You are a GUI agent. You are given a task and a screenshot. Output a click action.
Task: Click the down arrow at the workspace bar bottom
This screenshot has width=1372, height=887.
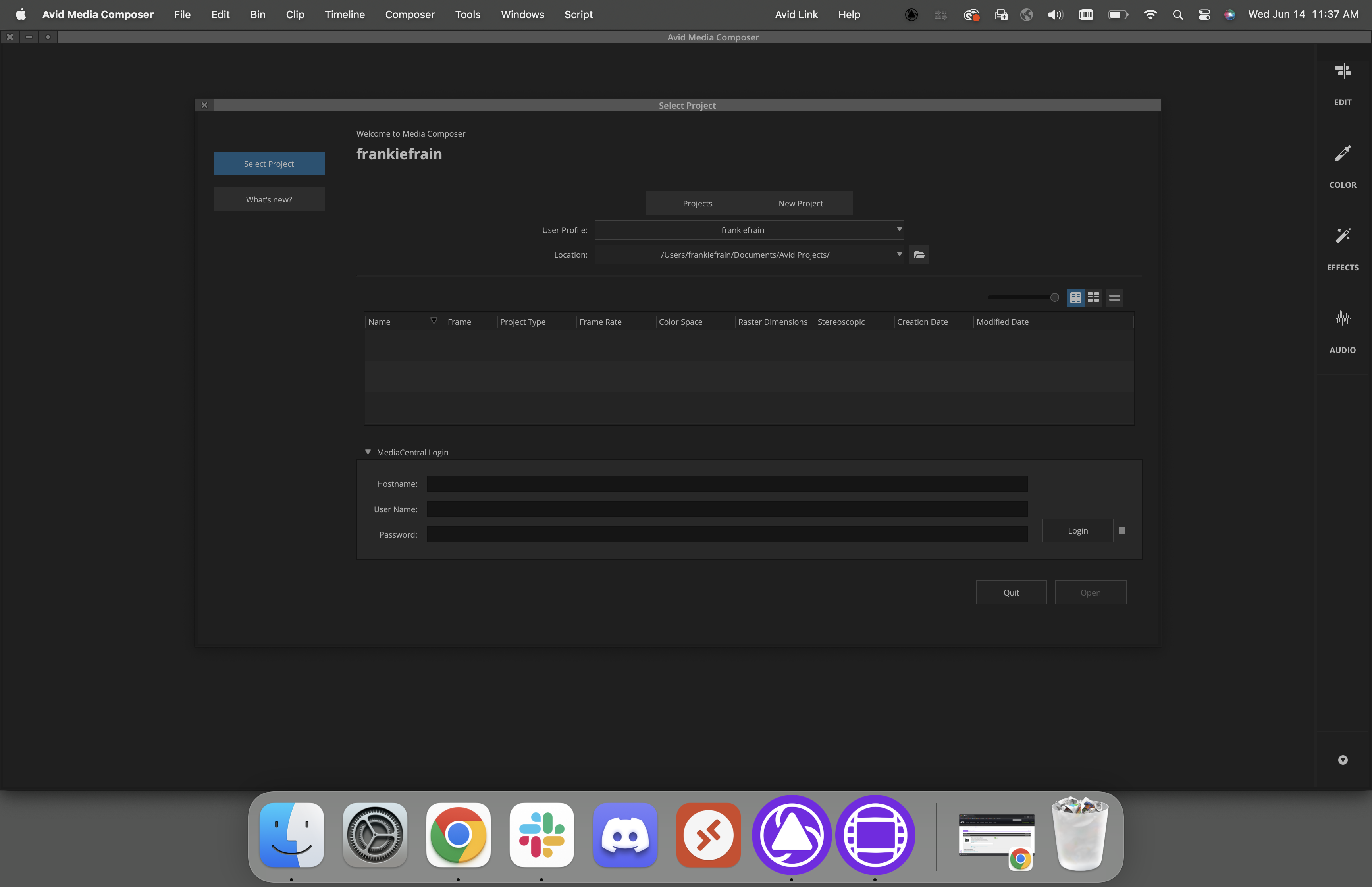(x=1343, y=760)
